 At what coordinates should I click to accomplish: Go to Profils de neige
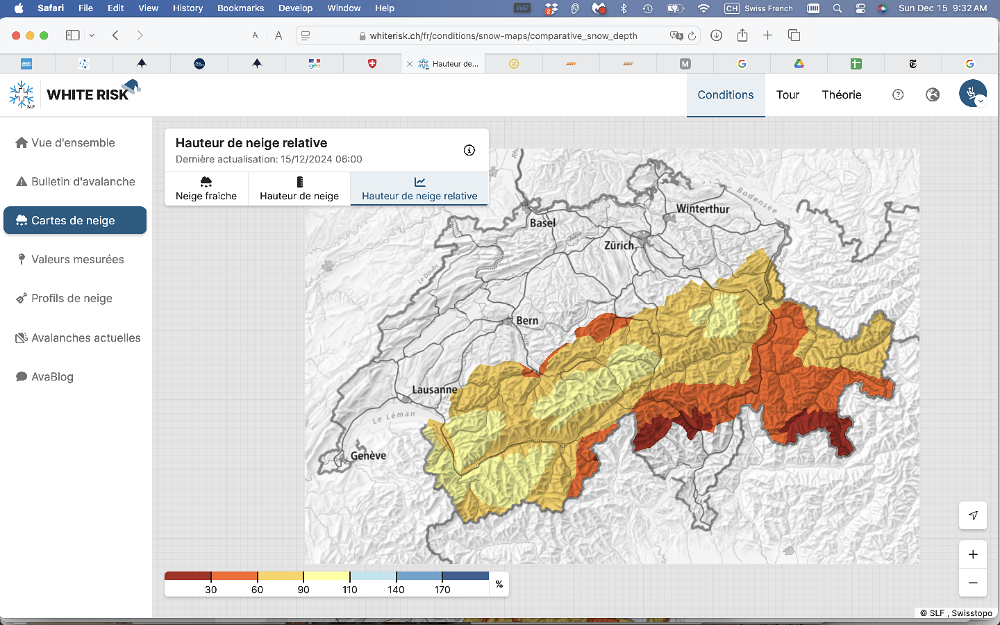click(x=64, y=298)
